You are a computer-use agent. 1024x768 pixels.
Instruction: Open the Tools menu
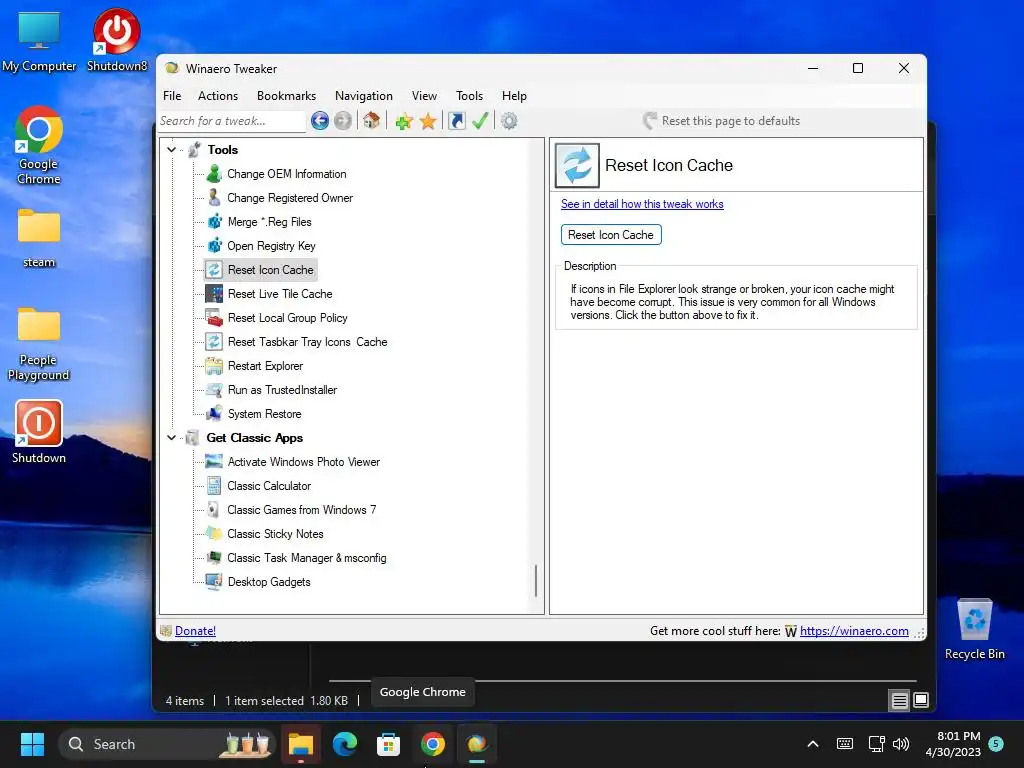click(x=470, y=96)
